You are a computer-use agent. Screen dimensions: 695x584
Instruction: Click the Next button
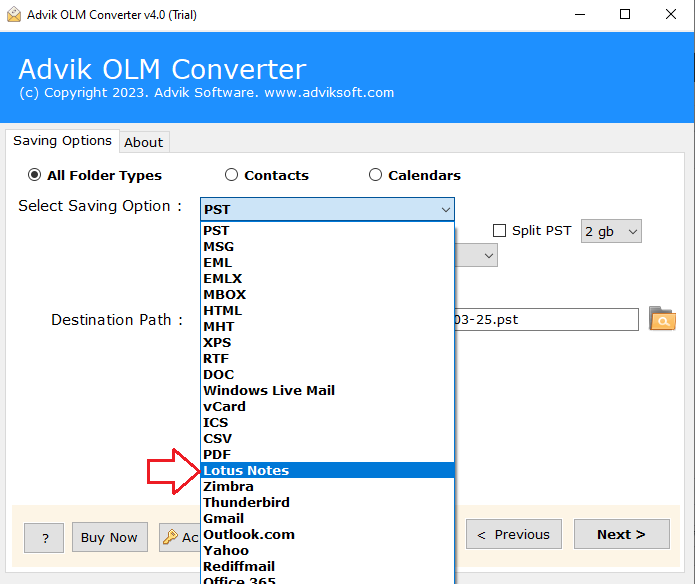[621, 534]
